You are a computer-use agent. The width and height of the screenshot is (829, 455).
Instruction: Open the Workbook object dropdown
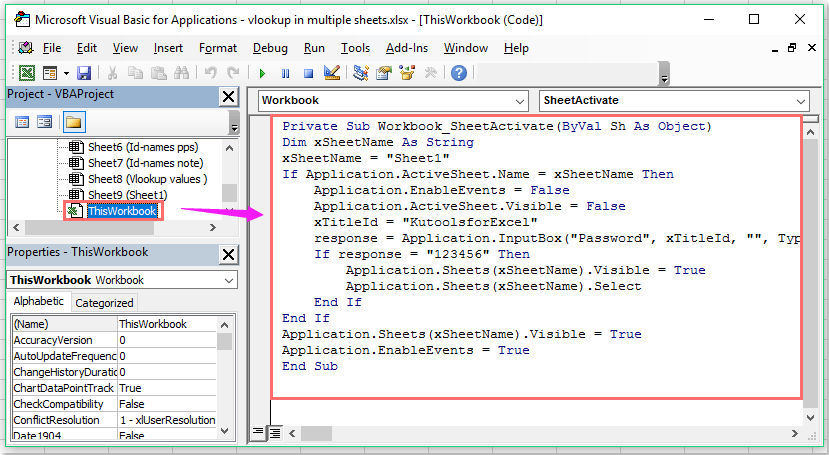(518, 101)
